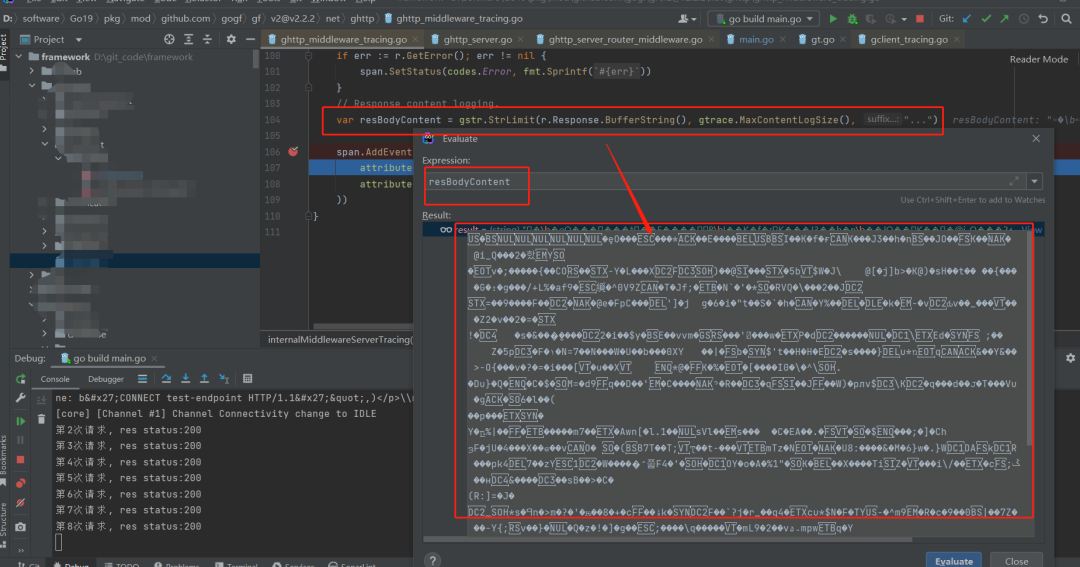Collapse the framework root folder
The width and height of the screenshot is (1080, 567).
[x=19, y=56]
